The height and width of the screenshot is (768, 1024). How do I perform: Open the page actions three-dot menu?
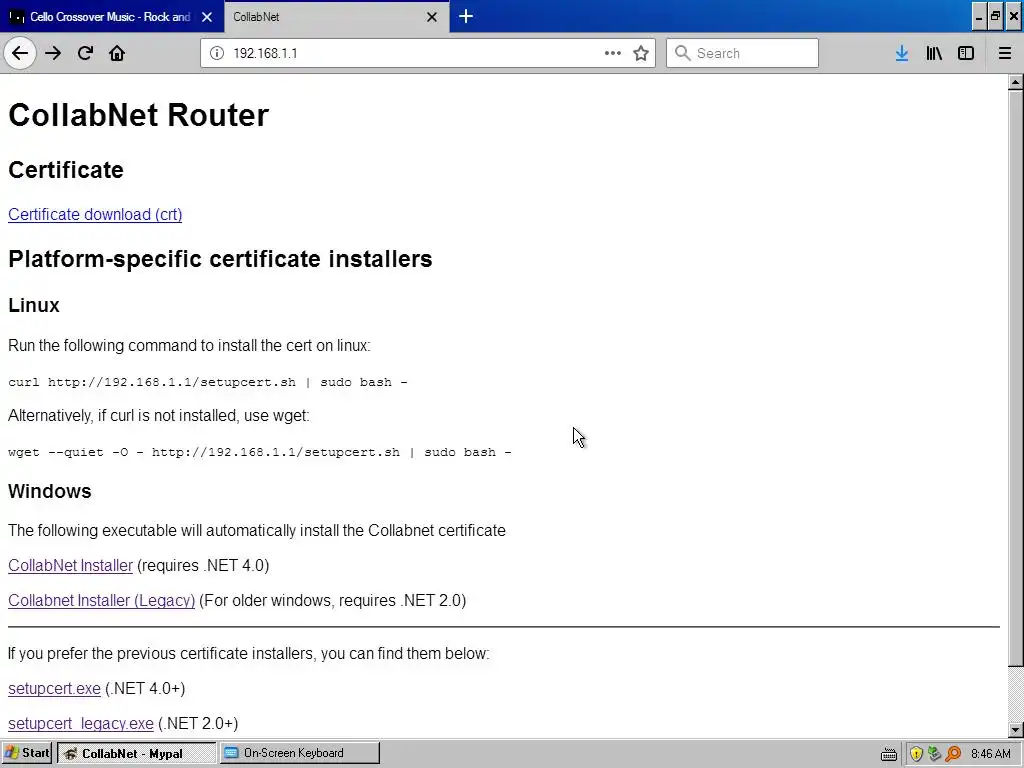point(613,53)
